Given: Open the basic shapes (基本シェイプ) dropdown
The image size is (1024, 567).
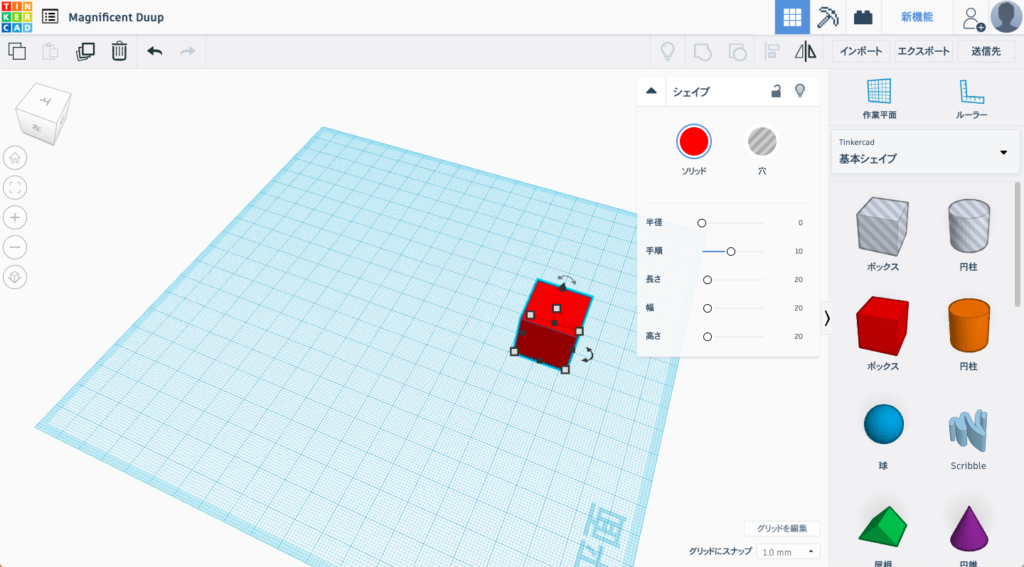Looking at the screenshot, I should pyautogui.click(x=922, y=152).
